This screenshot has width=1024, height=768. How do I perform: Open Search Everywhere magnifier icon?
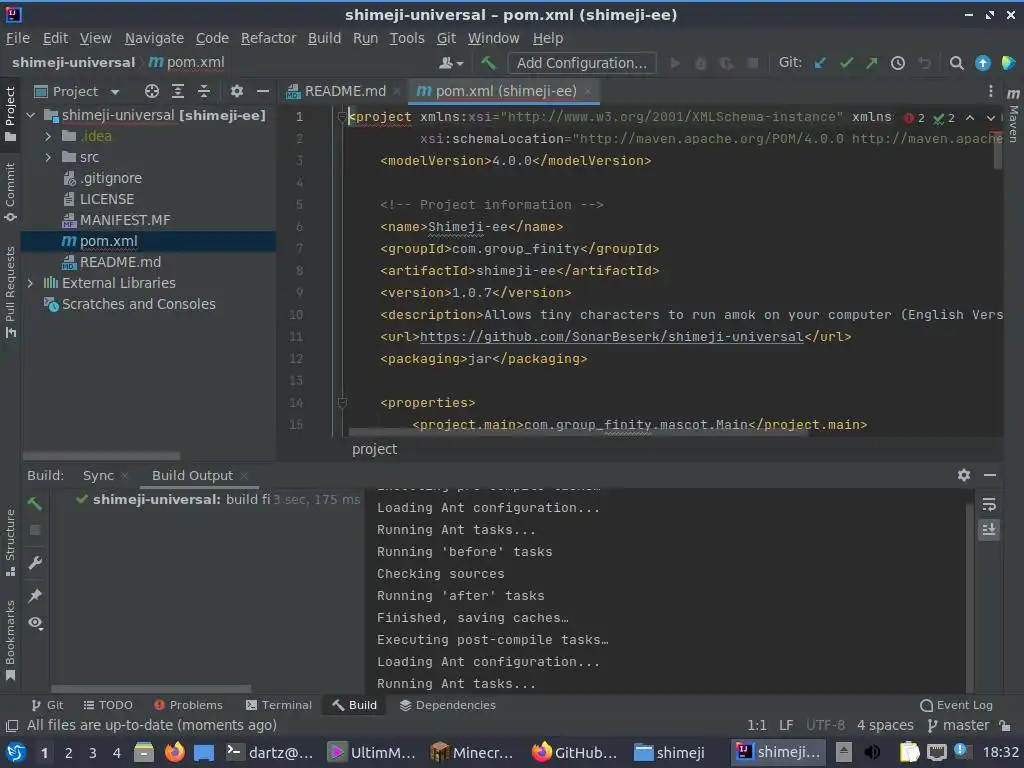click(x=956, y=63)
